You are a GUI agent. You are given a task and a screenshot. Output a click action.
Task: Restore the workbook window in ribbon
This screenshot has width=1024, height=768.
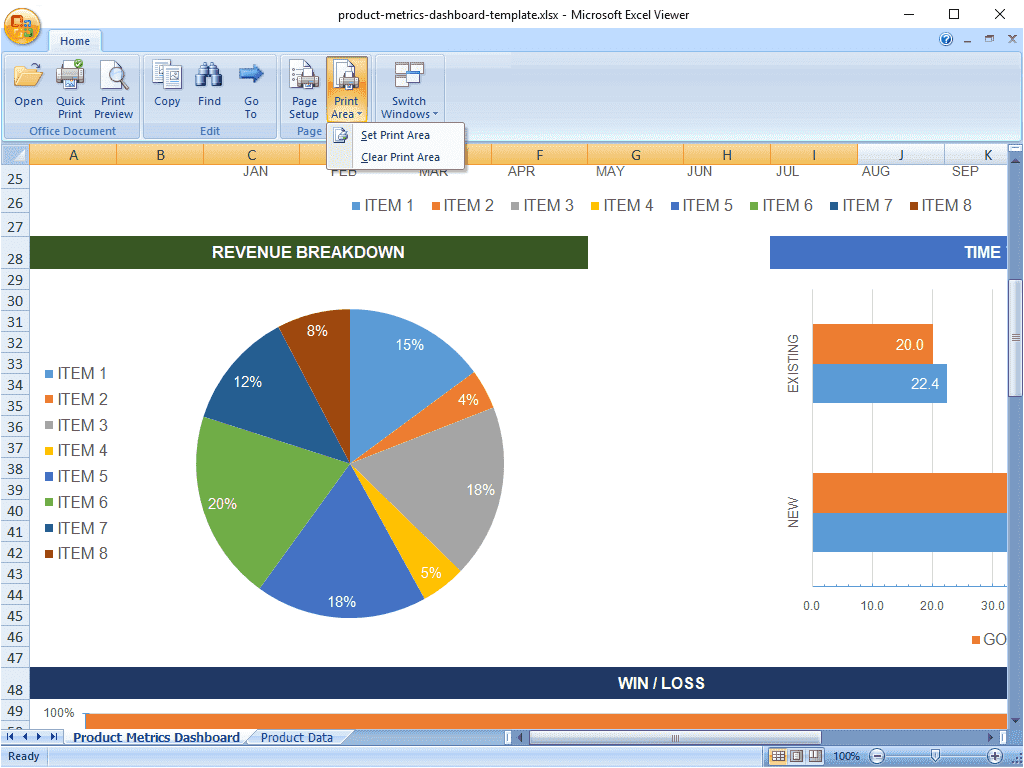[989, 39]
